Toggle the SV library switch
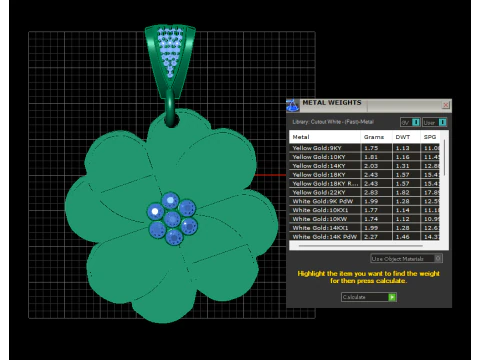480x360 pixels. [410, 122]
